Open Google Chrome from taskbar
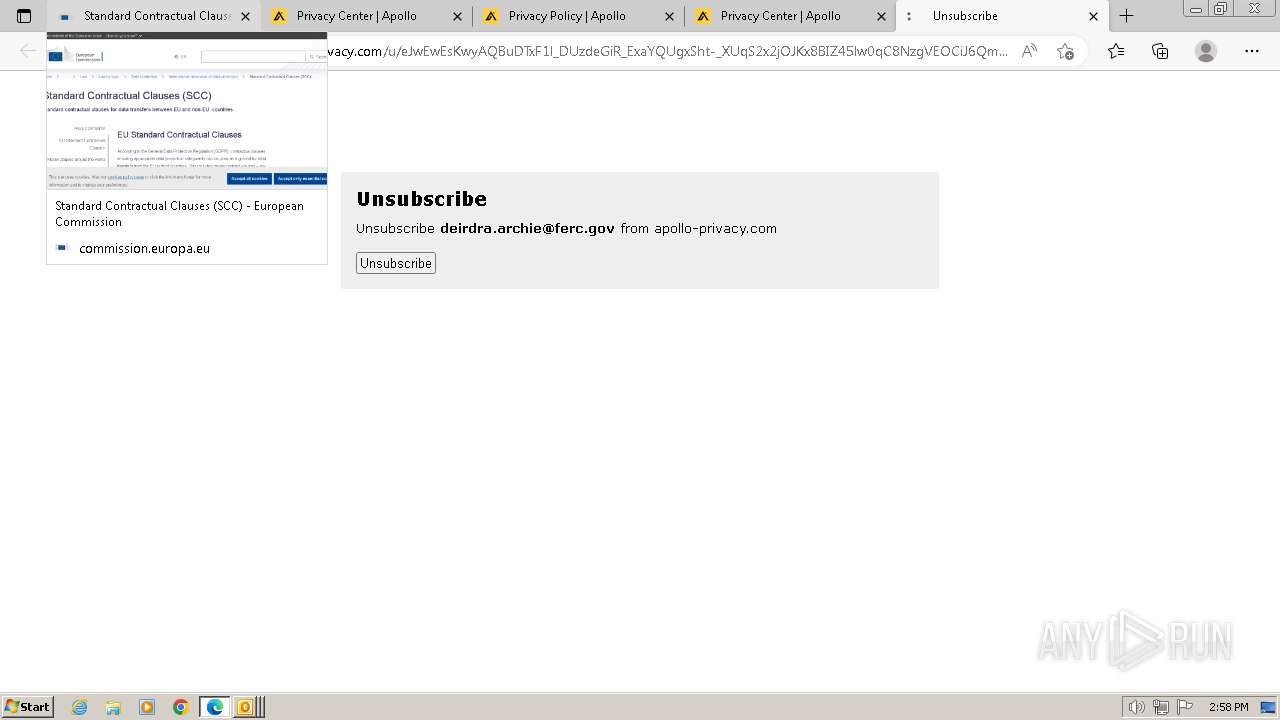Image resolution: width=1280 pixels, height=720 pixels. point(181,707)
